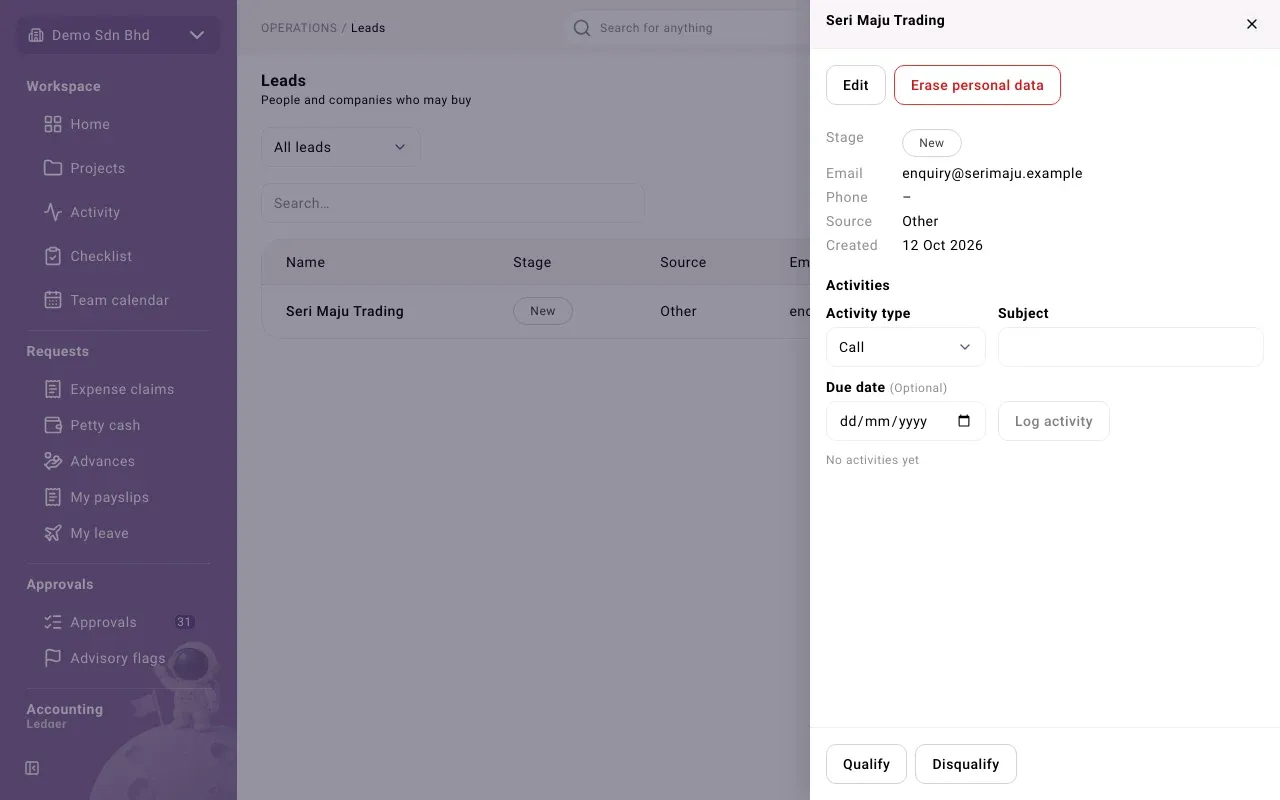This screenshot has height=800, width=1280.
Task: Click the Source column header
Action: (x=683, y=262)
